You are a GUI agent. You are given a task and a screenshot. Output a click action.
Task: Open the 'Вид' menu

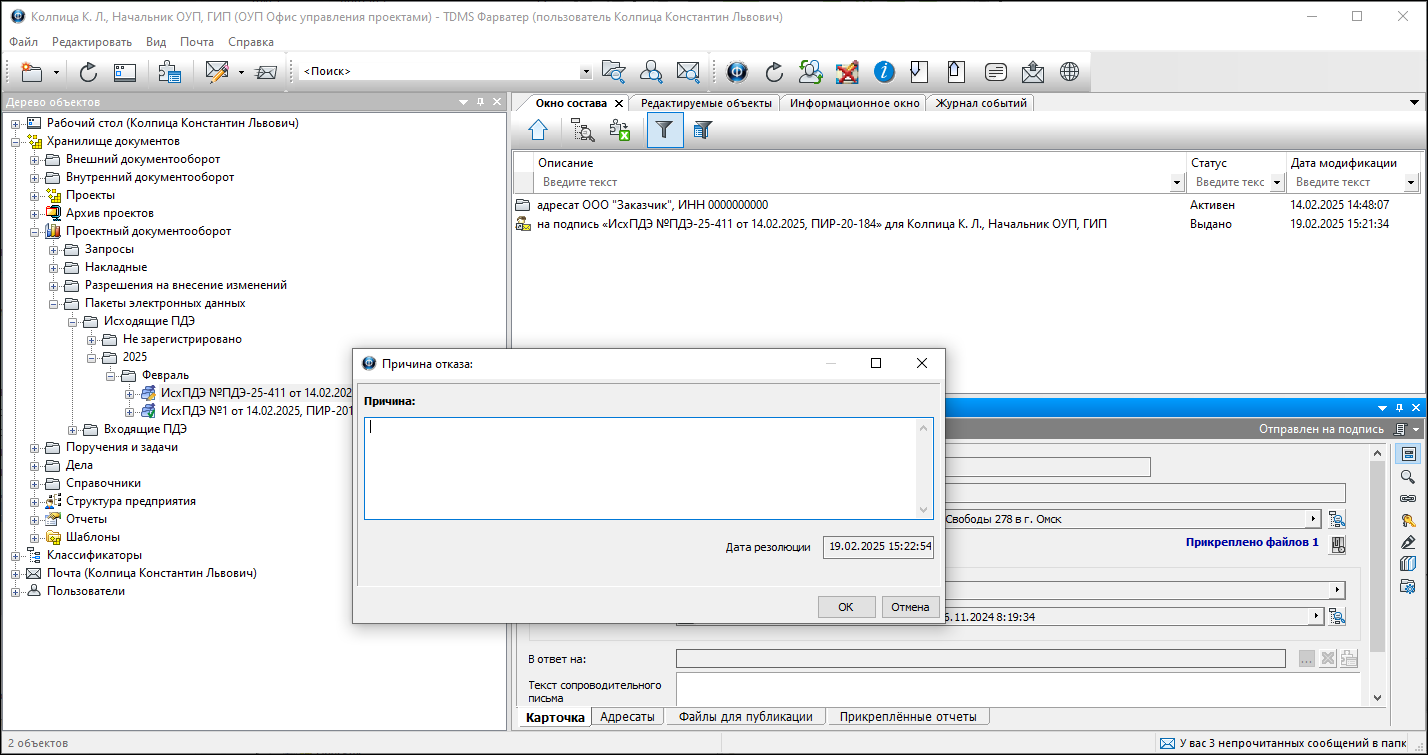(156, 42)
